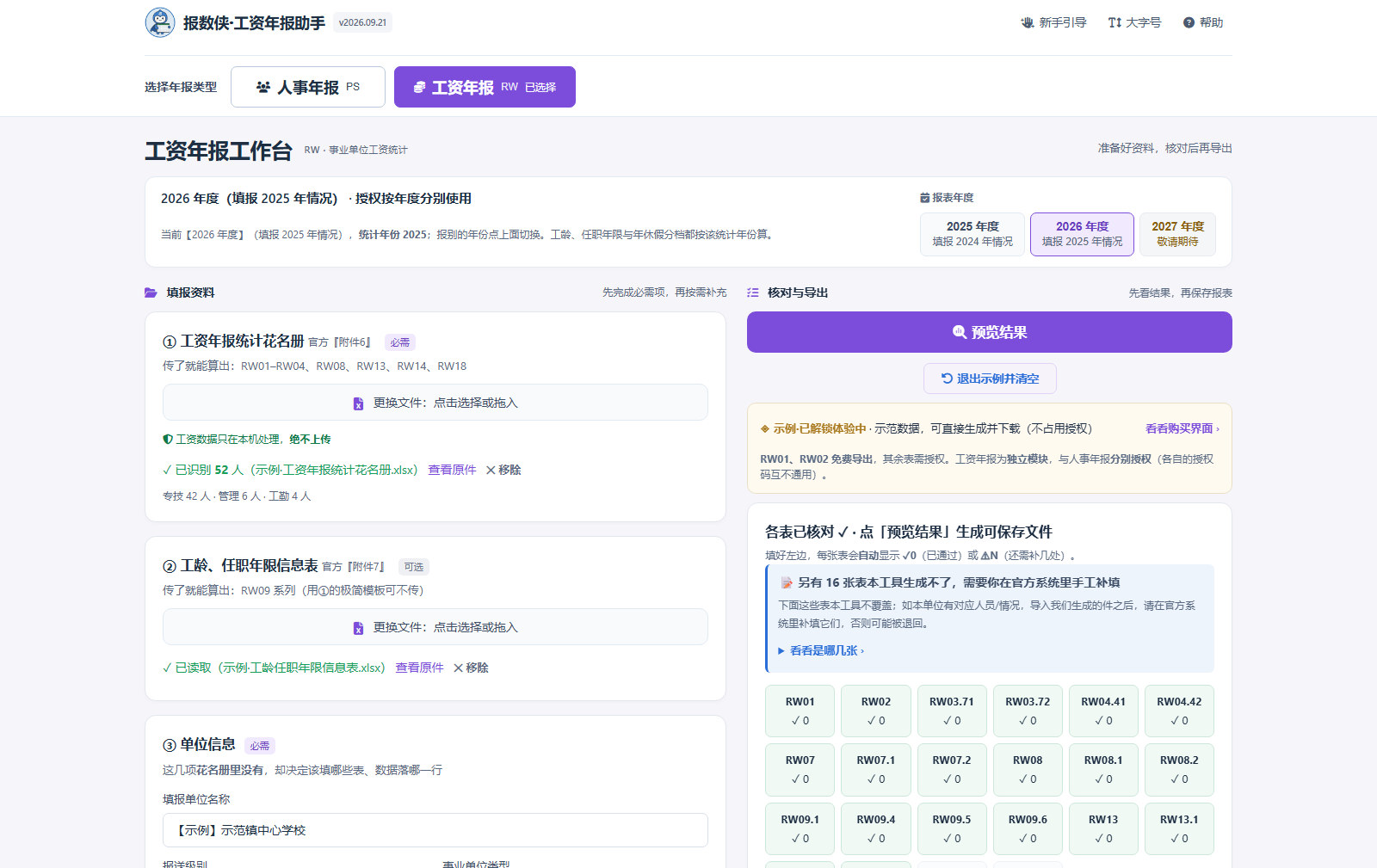Open the RW01 table tile

click(x=800, y=711)
